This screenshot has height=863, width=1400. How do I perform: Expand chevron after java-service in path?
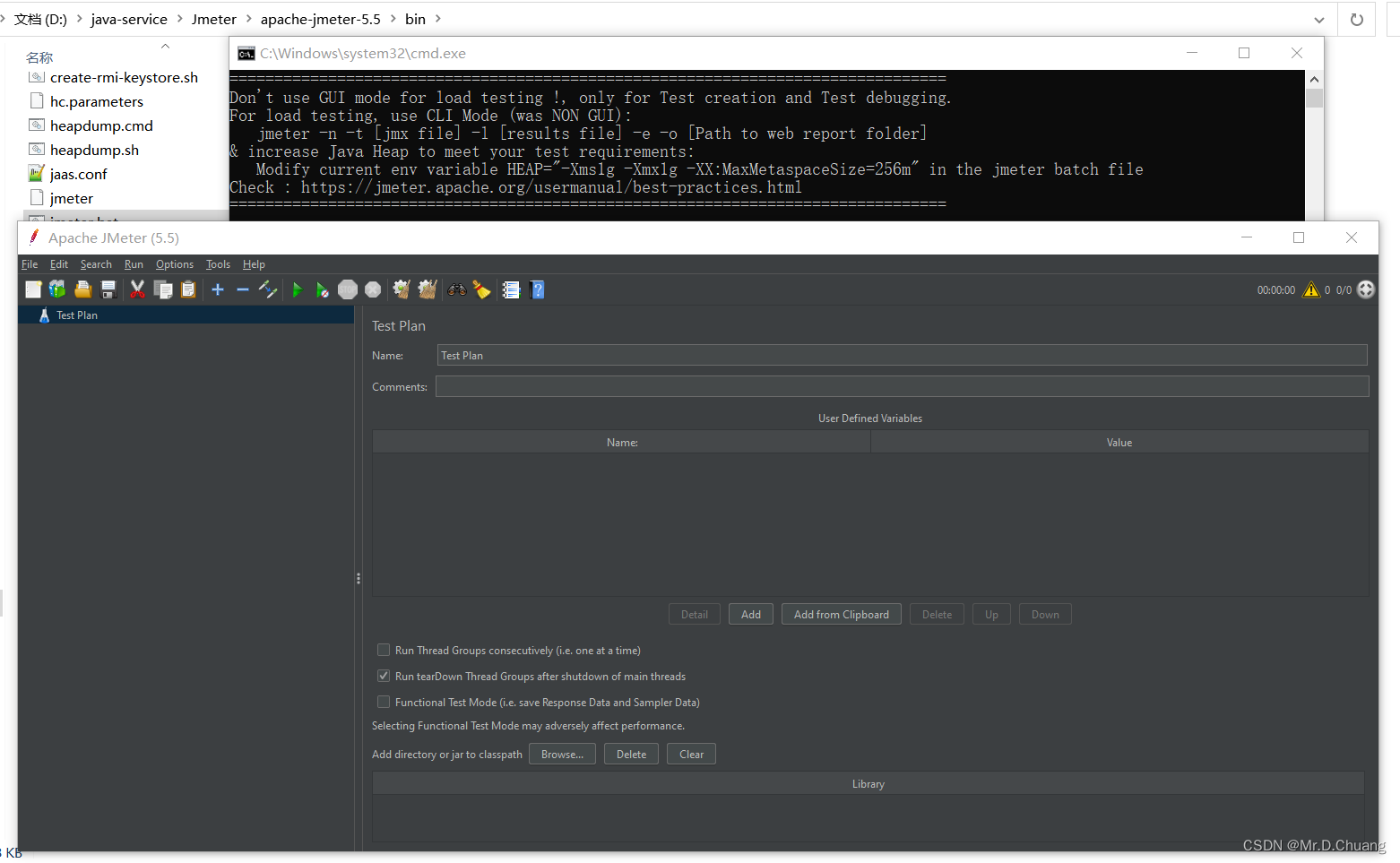click(x=179, y=19)
